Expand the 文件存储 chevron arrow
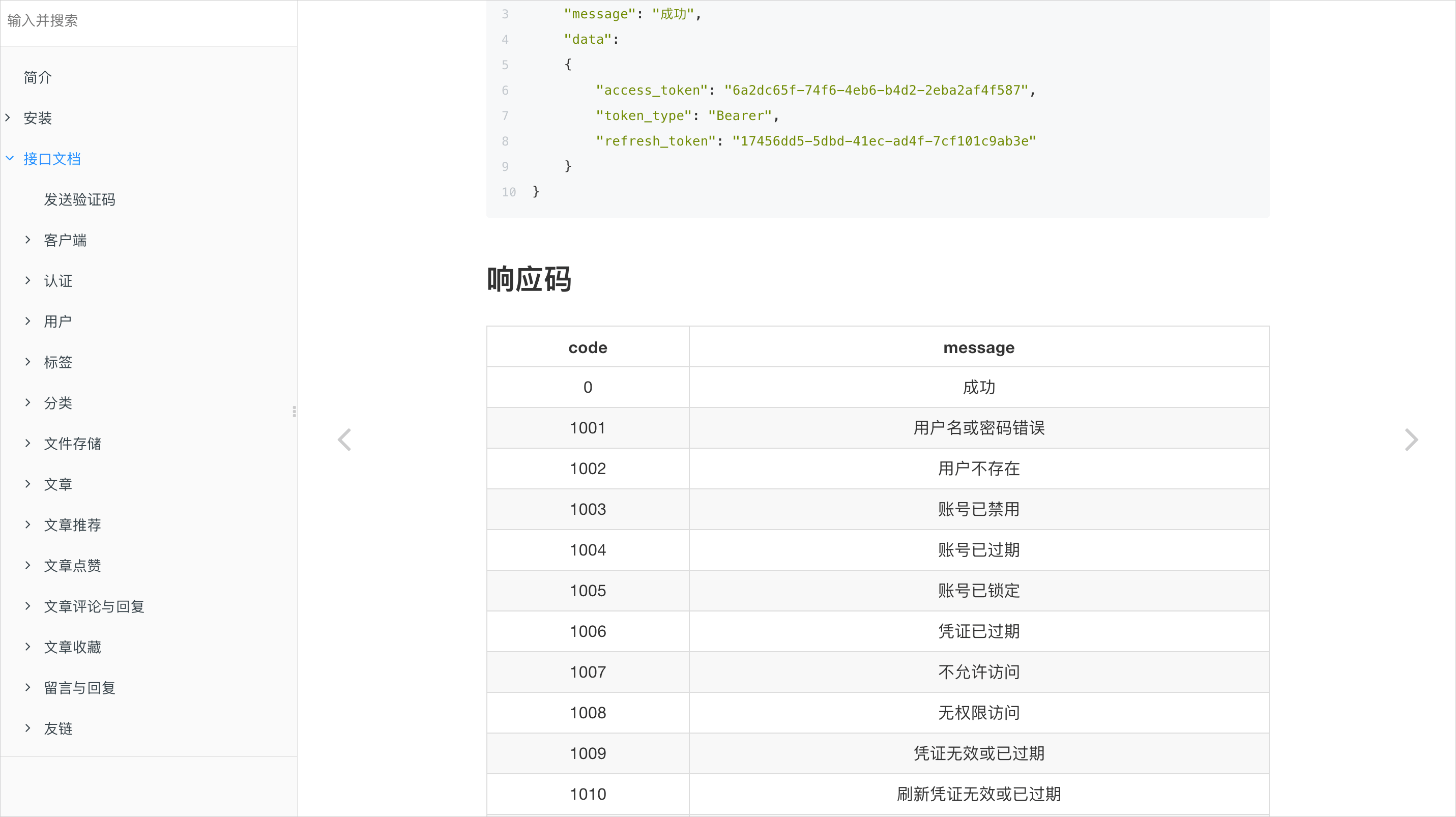This screenshot has height=817, width=1456. [x=27, y=443]
